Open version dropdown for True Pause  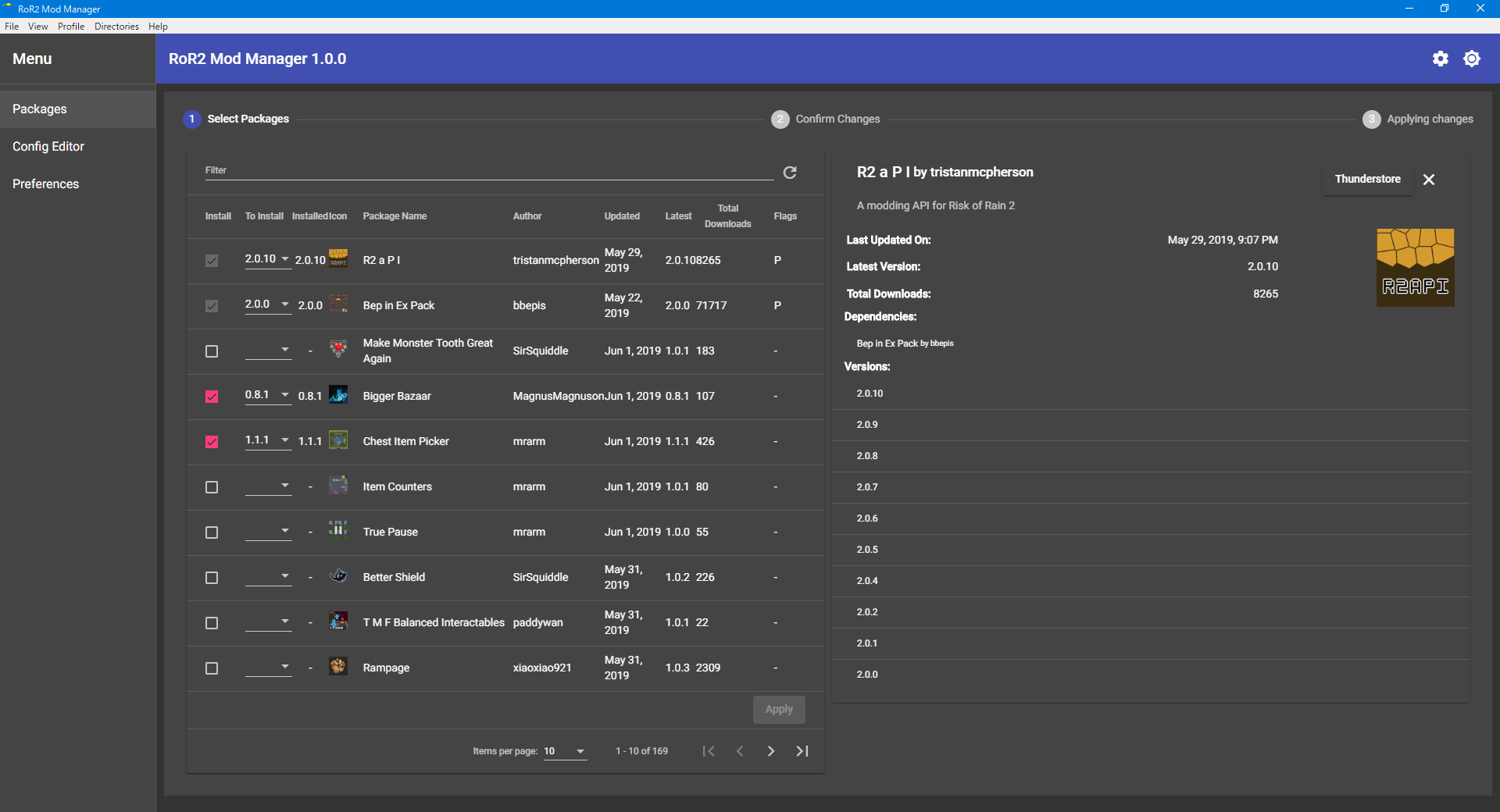(x=268, y=531)
